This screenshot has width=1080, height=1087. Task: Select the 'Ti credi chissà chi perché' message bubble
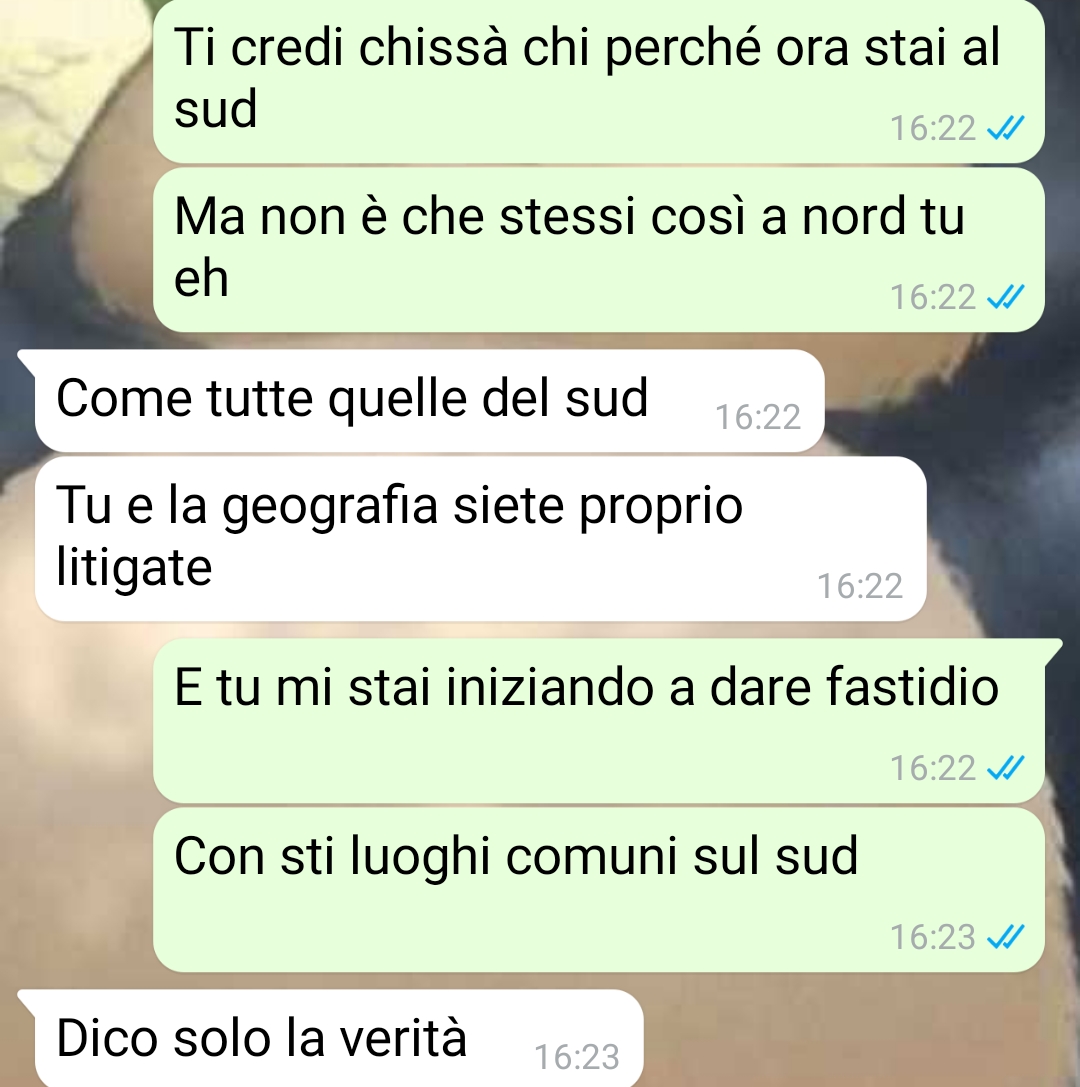598,80
